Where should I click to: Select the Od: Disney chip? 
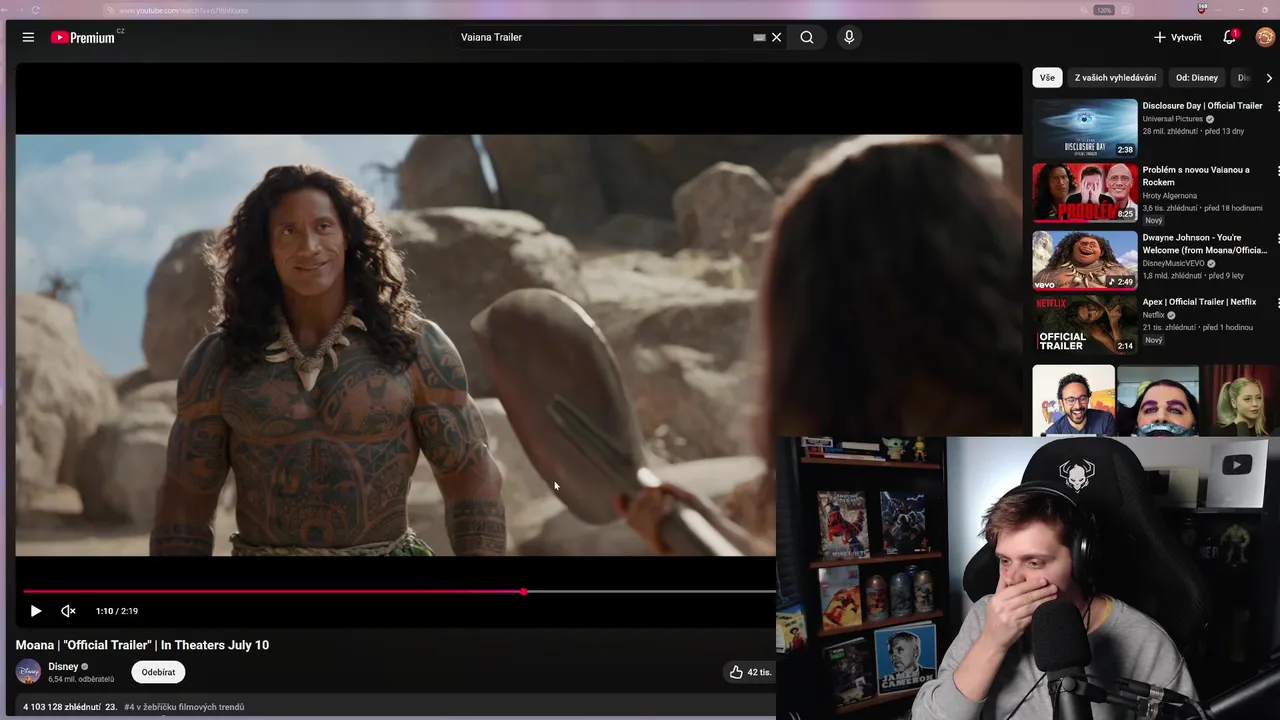[1197, 78]
